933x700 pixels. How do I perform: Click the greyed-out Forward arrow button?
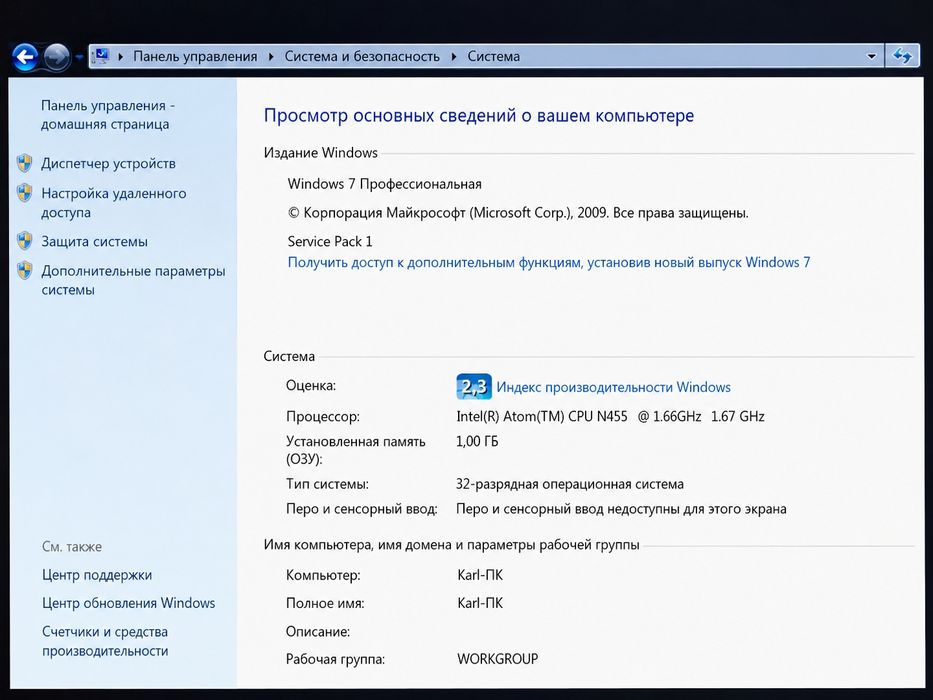(57, 57)
